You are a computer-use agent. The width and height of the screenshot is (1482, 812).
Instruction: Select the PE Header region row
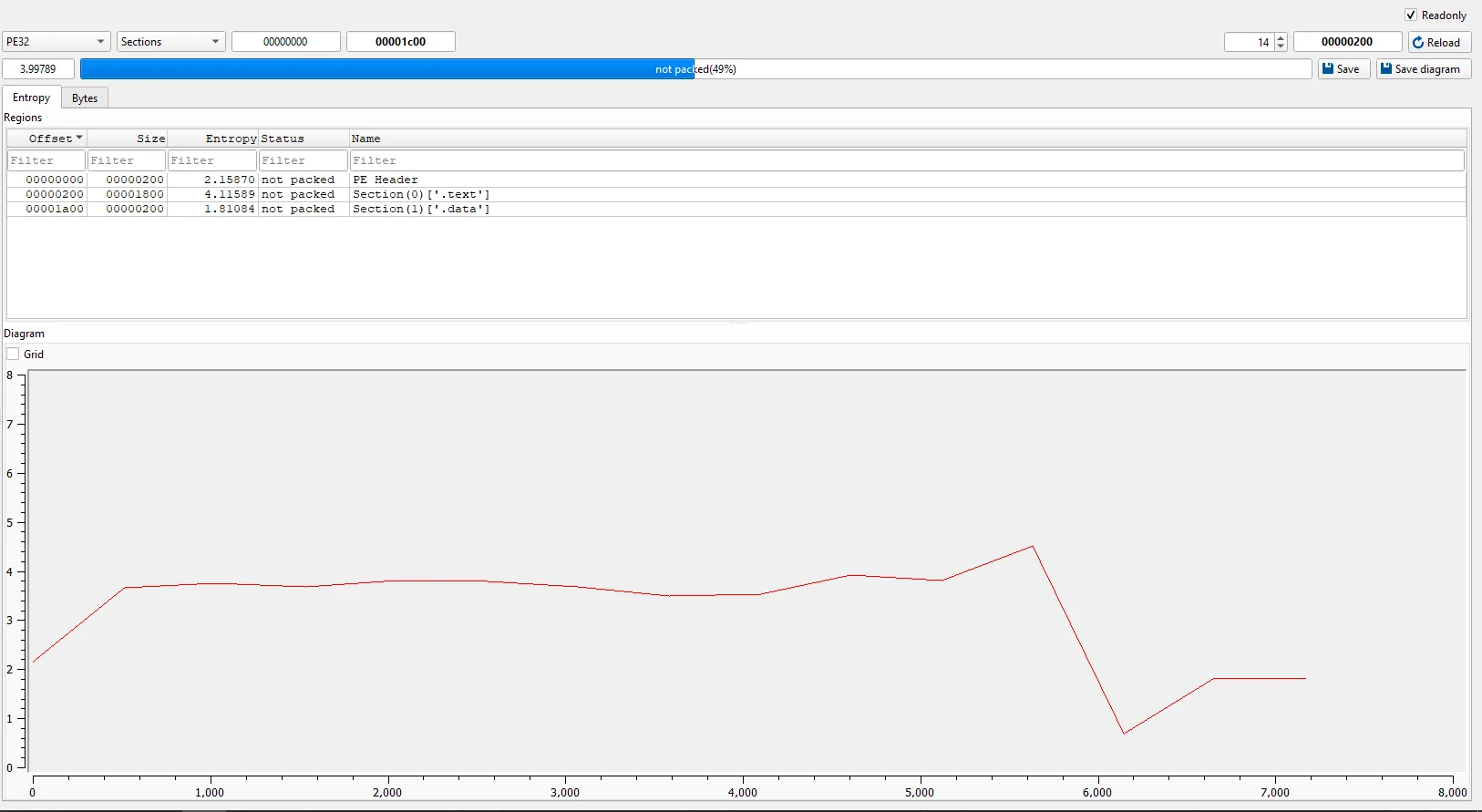386,180
